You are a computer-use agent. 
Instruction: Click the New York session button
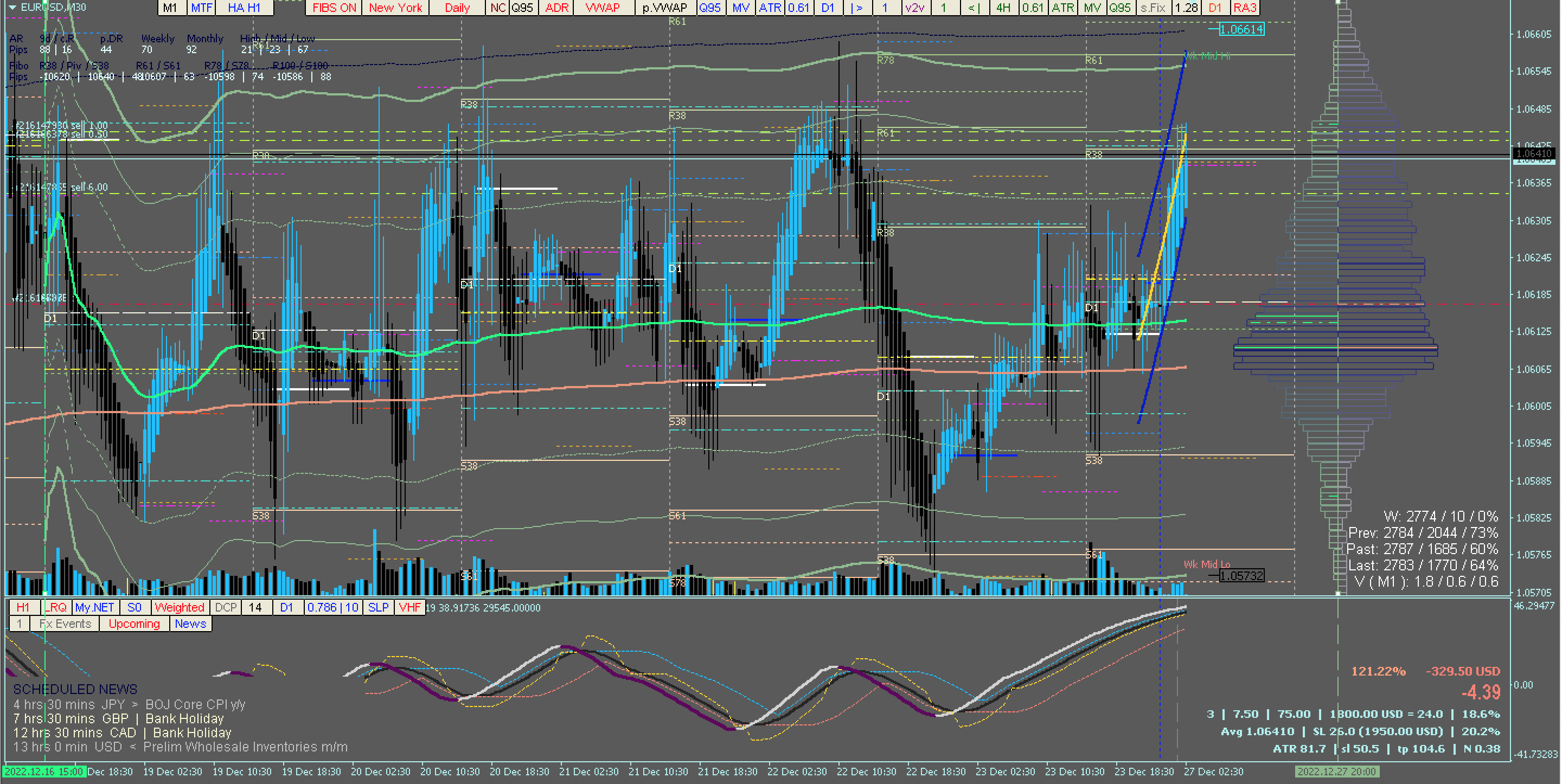(395, 8)
